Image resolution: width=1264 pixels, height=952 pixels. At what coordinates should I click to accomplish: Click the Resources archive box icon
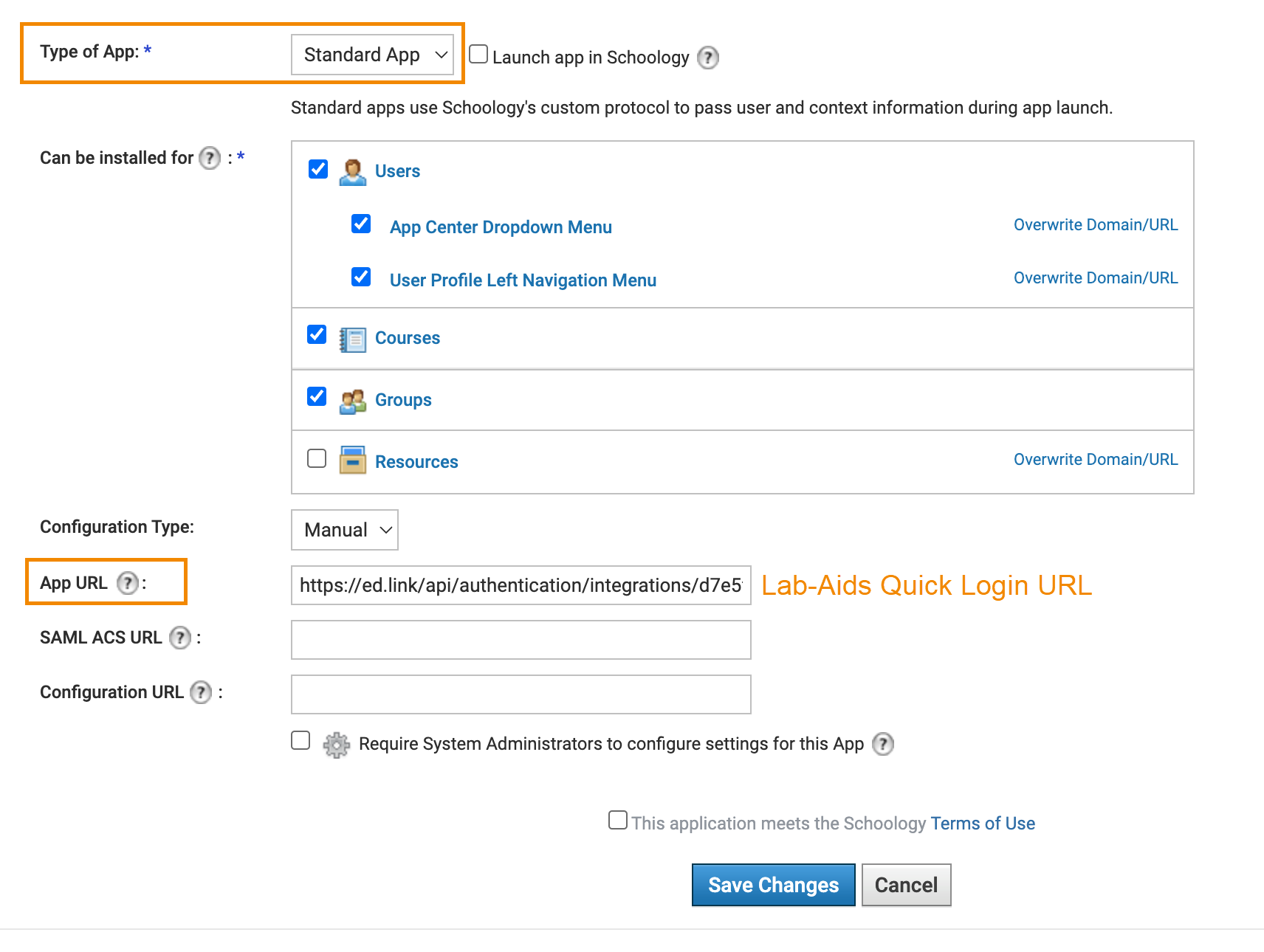pos(352,460)
